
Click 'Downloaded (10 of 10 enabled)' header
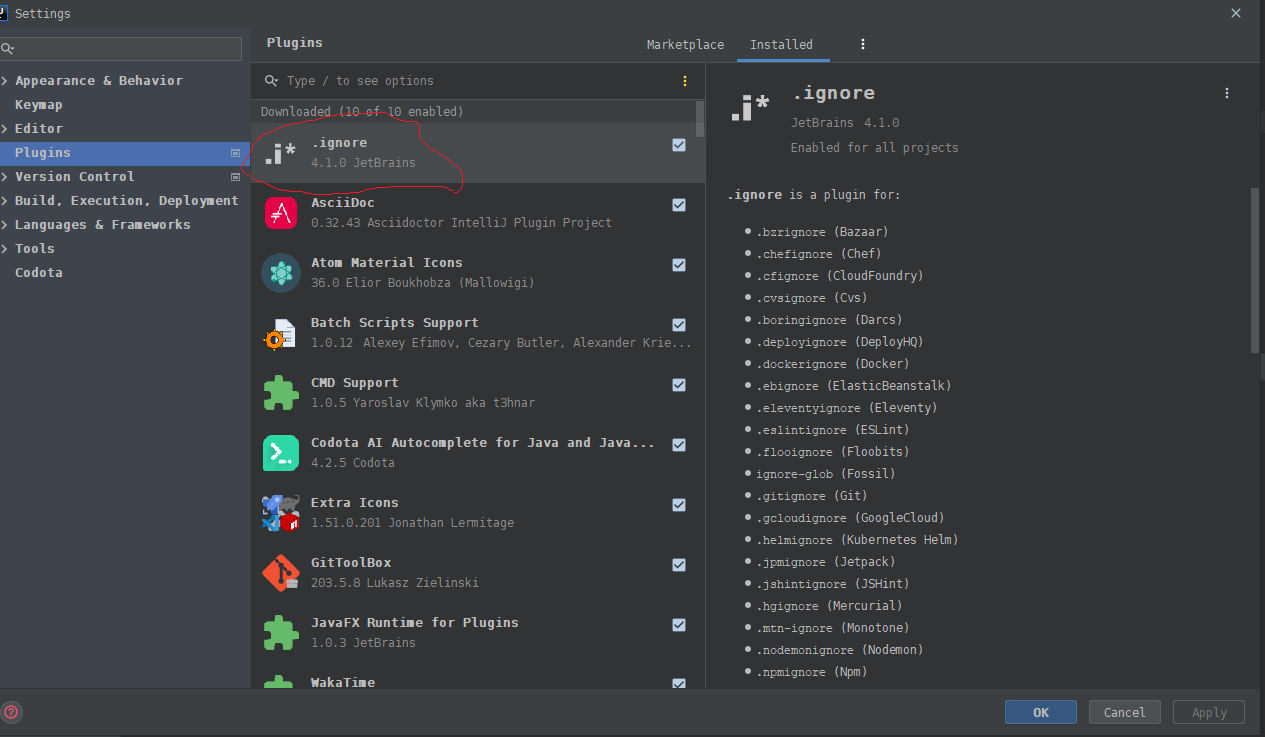point(362,112)
